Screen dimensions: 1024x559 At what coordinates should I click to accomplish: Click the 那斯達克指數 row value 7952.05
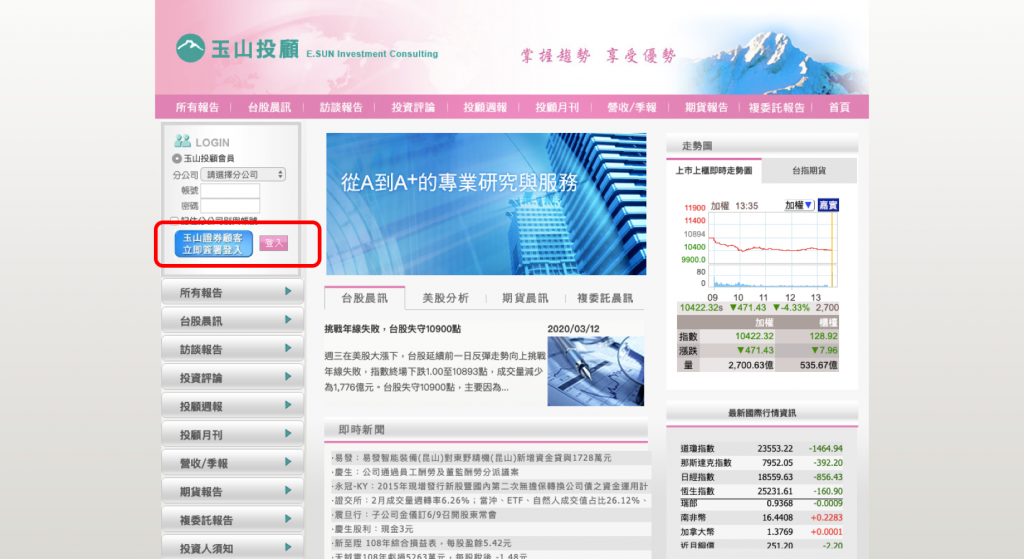coord(777,462)
